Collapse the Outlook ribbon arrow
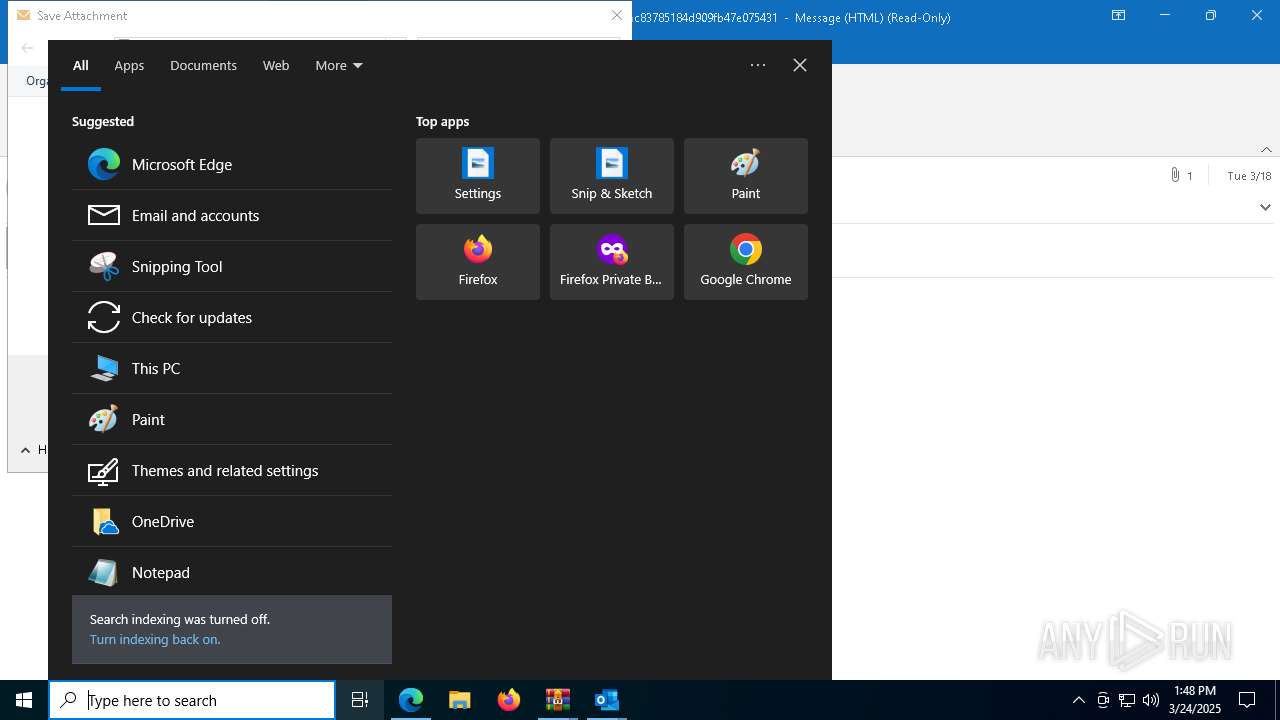The image size is (1280, 720). pyautogui.click(x=1266, y=149)
